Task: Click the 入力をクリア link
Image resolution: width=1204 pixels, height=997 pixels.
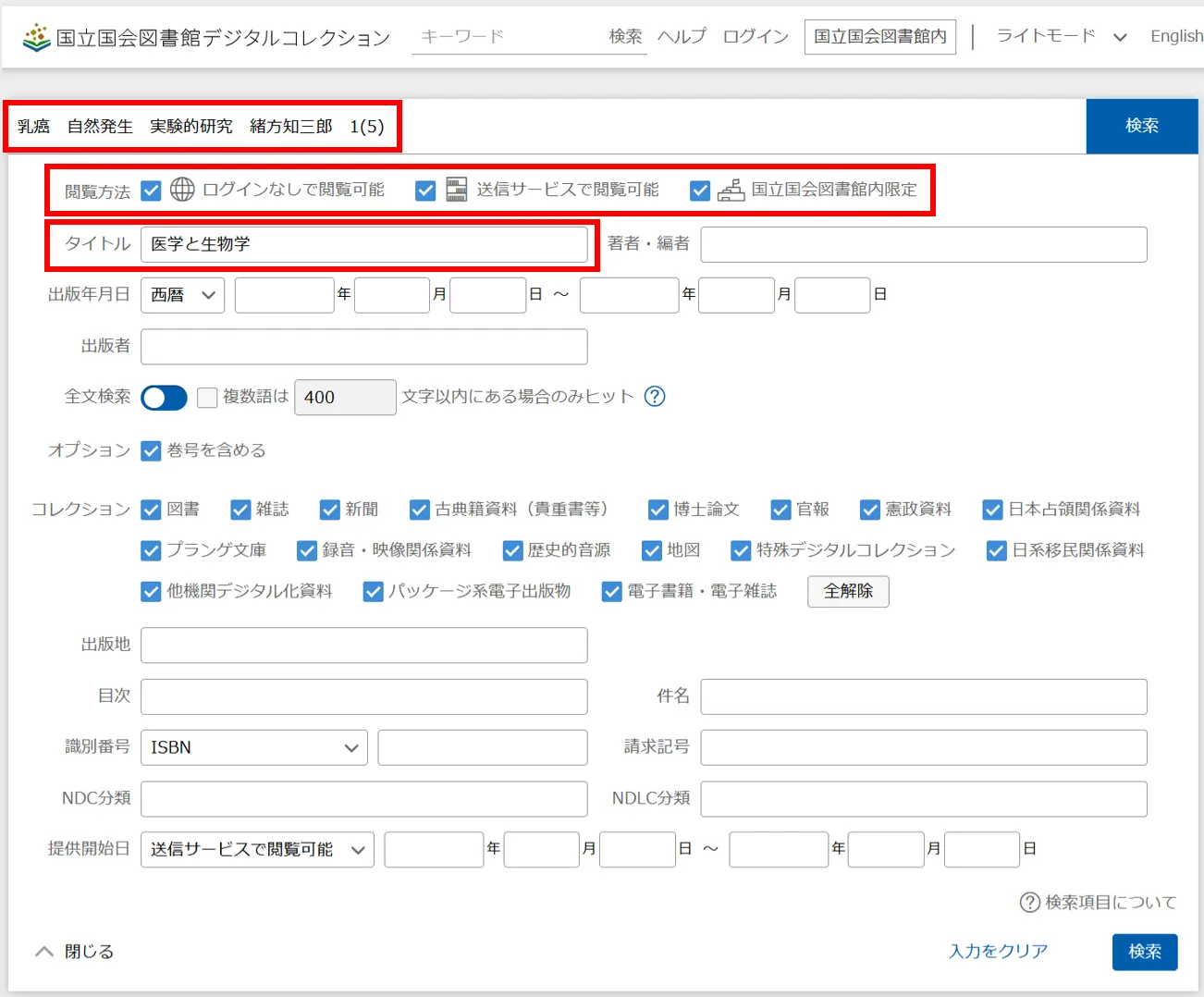Action: (998, 952)
